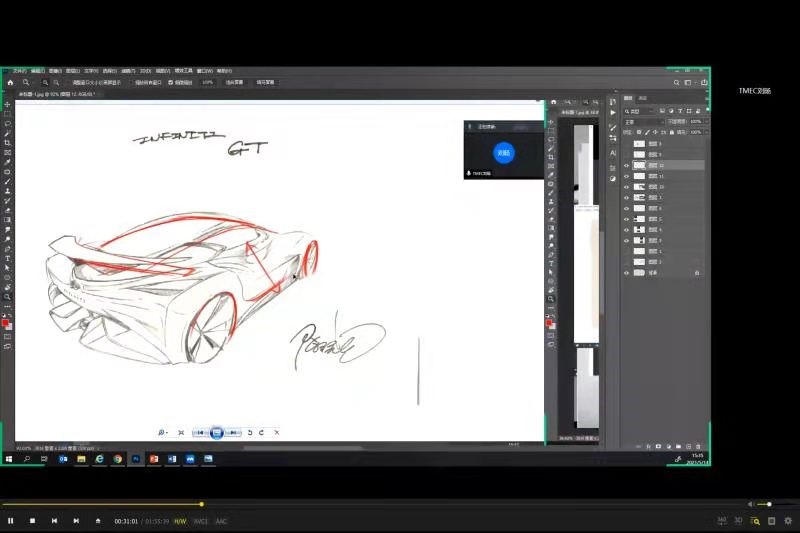This screenshot has width=800, height=533.
Task: Skip to next video in player
Action: [x=76, y=521]
